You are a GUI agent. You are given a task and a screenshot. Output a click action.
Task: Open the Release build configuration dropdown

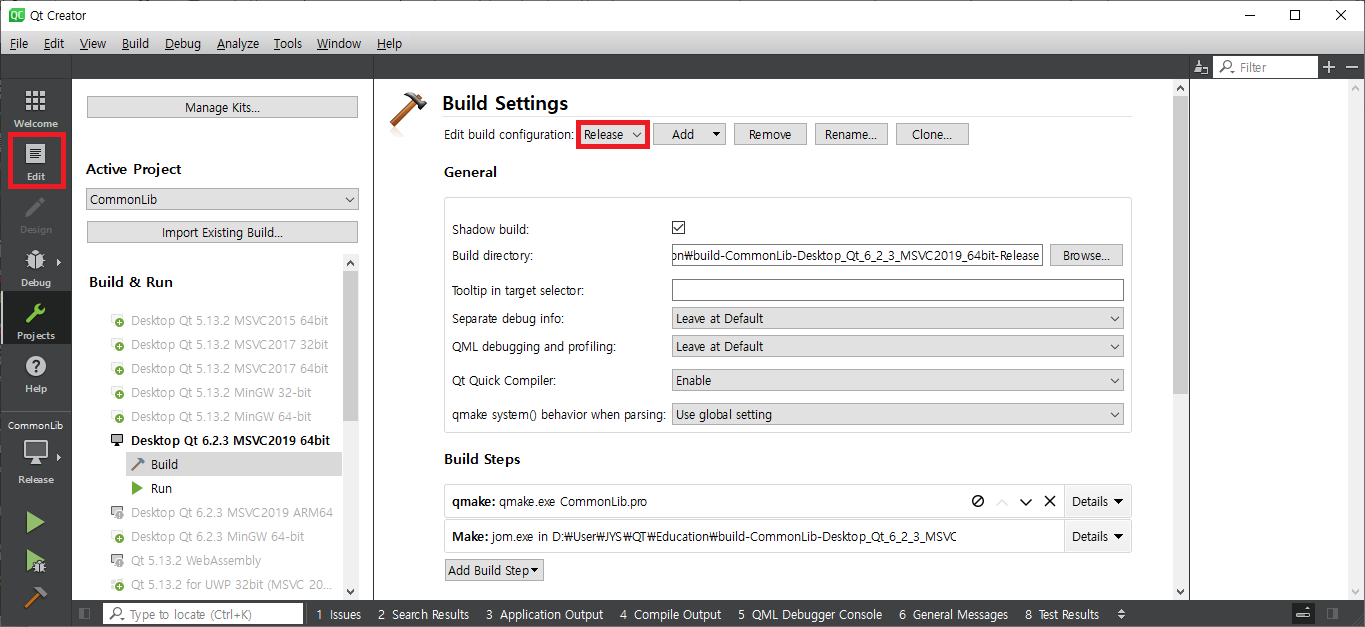(612, 134)
